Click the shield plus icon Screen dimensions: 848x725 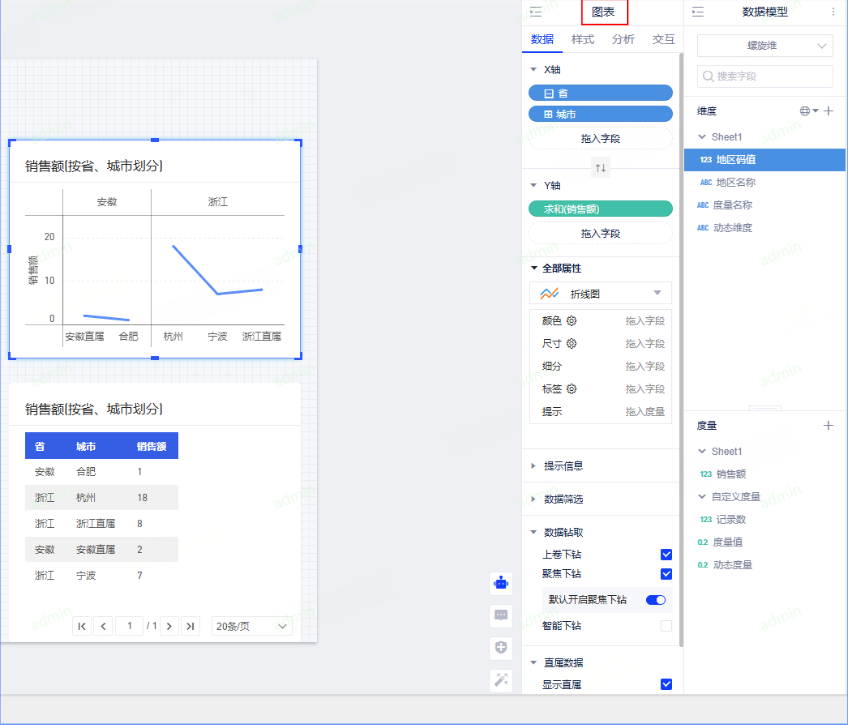pyautogui.click(x=502, y=647)
